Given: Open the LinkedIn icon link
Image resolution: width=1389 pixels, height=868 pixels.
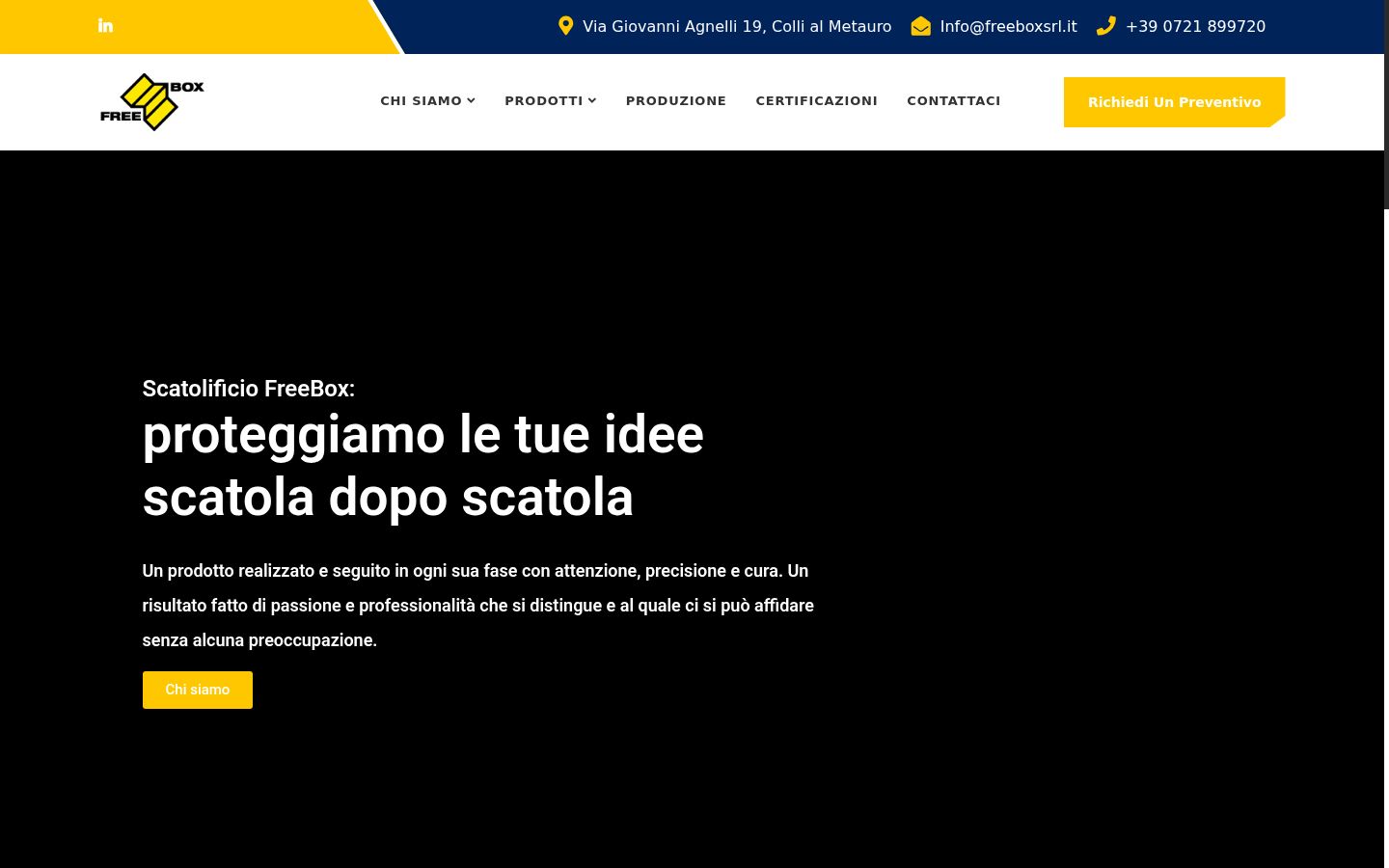Looking at the screenshot, I should [x=105, y=25].
